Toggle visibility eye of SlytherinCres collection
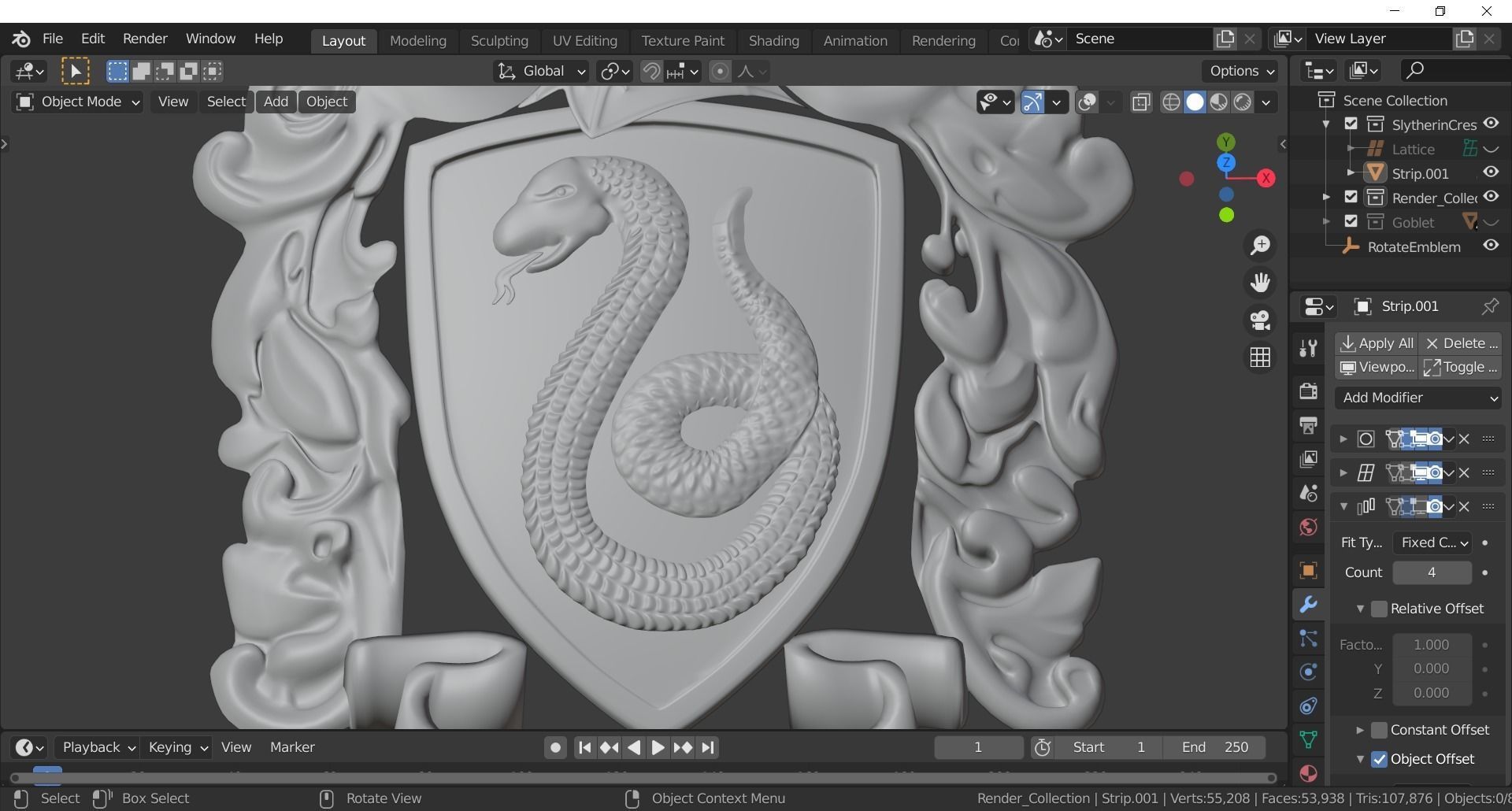 click(x=1491, y=124)
